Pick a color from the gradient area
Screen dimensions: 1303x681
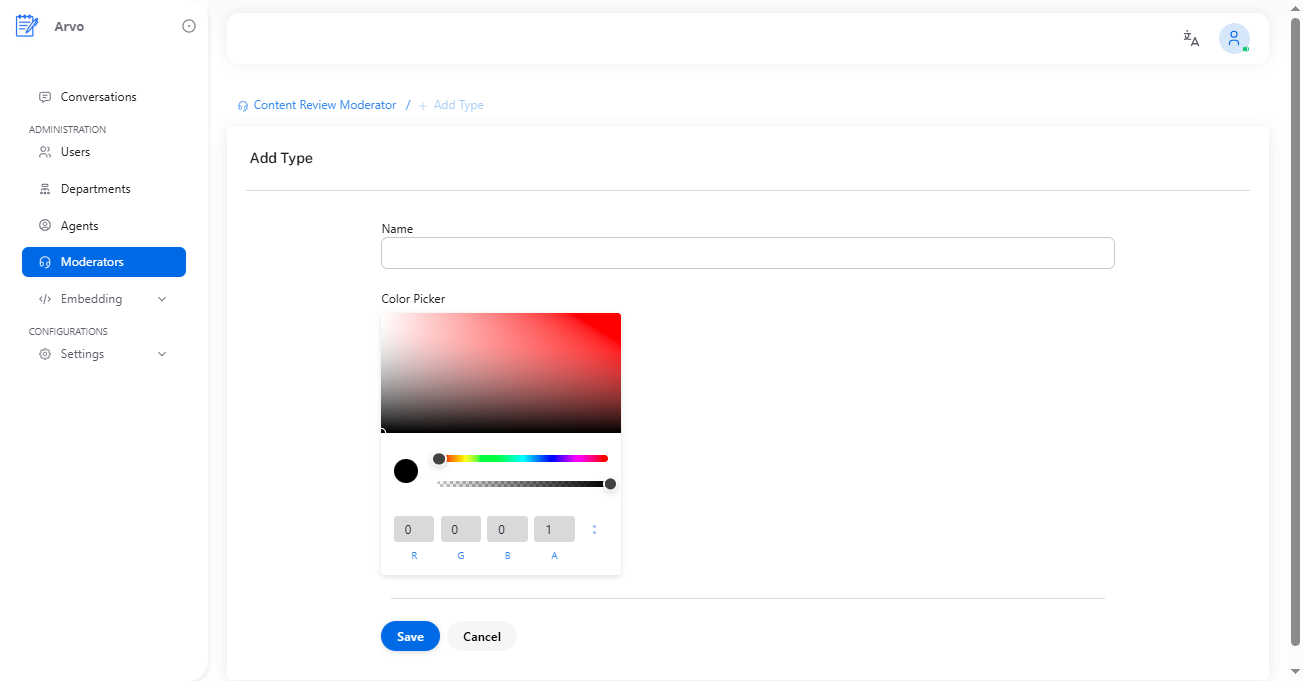click(x=500, y=372)
